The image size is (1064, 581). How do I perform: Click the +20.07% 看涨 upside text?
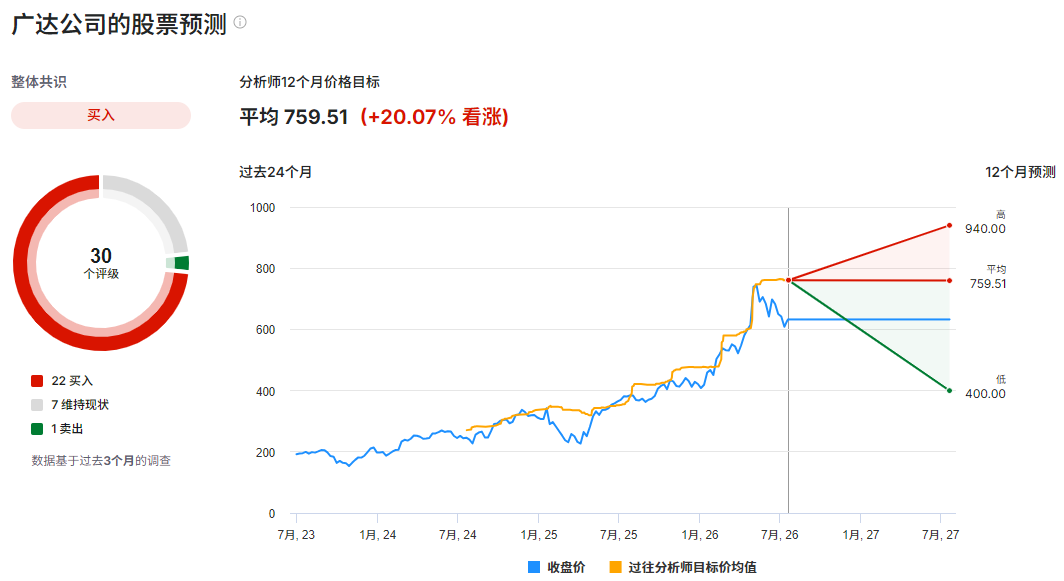[x=434, y=117]
